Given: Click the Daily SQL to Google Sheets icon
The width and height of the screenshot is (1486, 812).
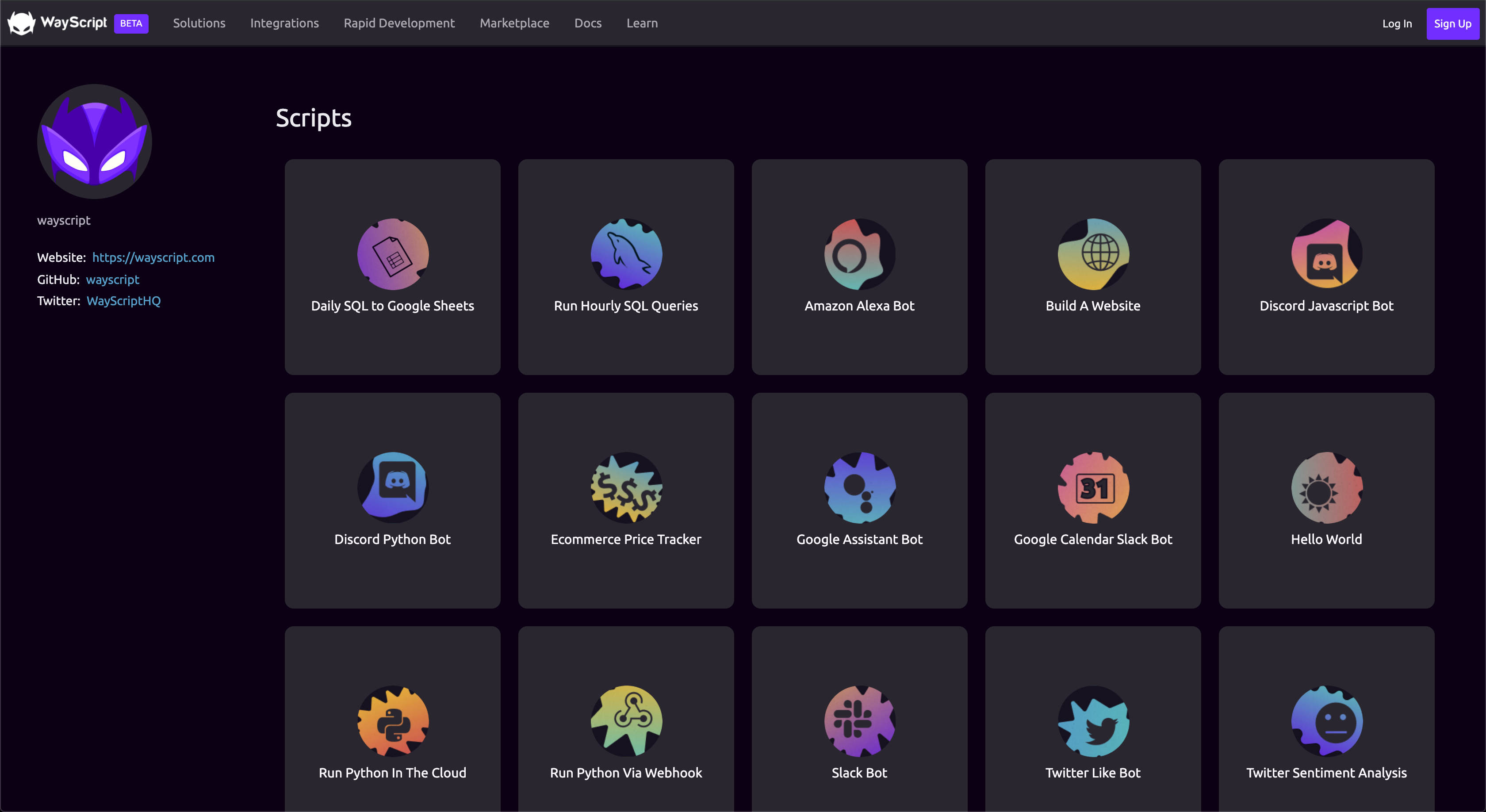Looking at the screenshot, I should pyautogui.click(x=393, y=254).
